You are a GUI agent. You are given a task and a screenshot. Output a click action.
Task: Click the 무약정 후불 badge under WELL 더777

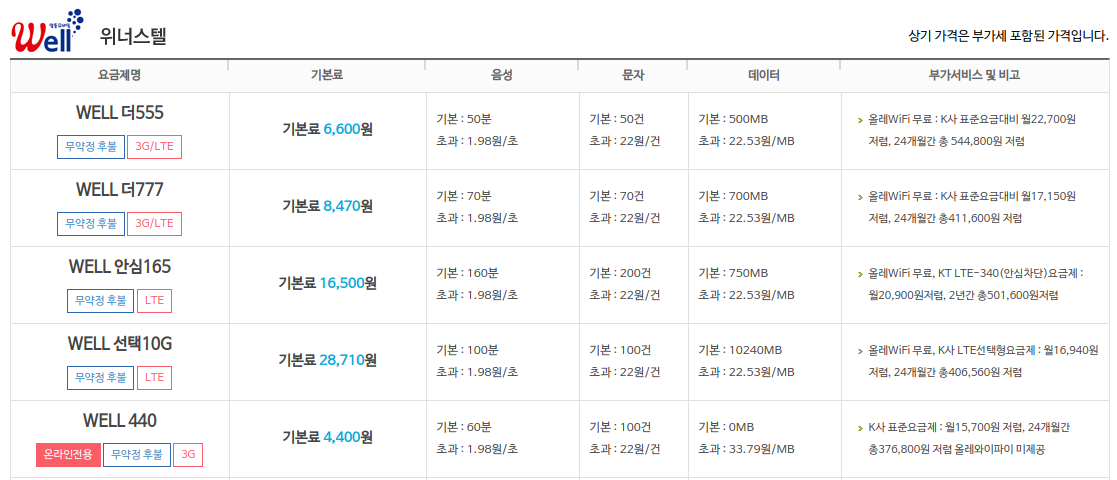[x=91, y=223]
